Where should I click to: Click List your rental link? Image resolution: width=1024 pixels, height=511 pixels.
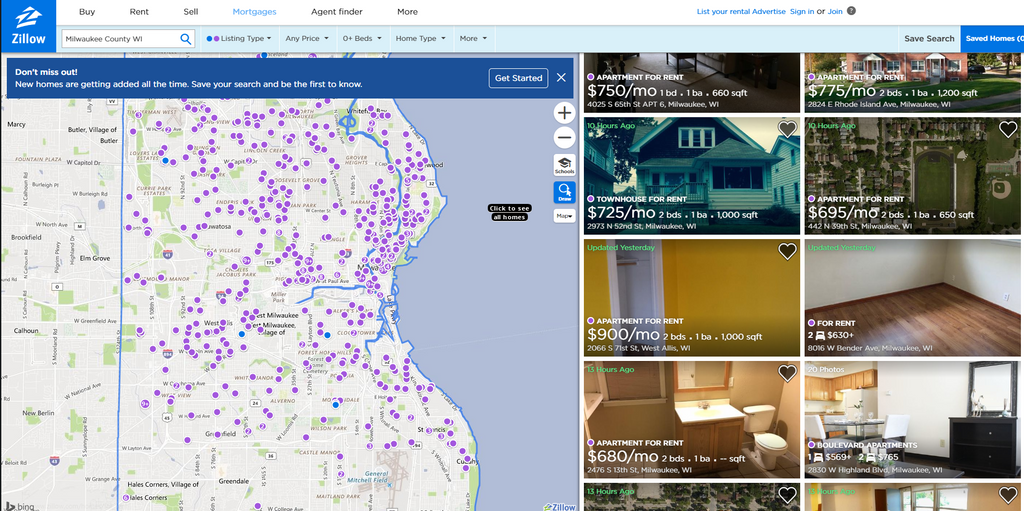click(x=723, y=12)
